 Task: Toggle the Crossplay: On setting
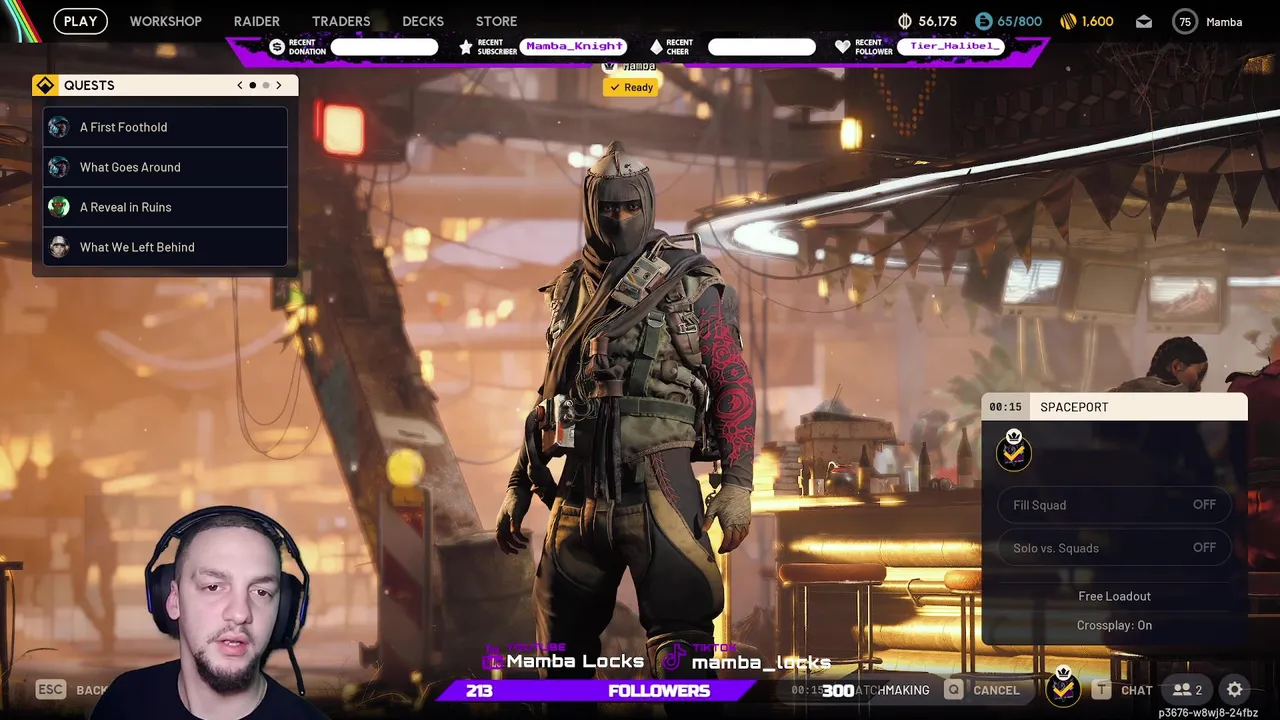(x=1114, y=625)
